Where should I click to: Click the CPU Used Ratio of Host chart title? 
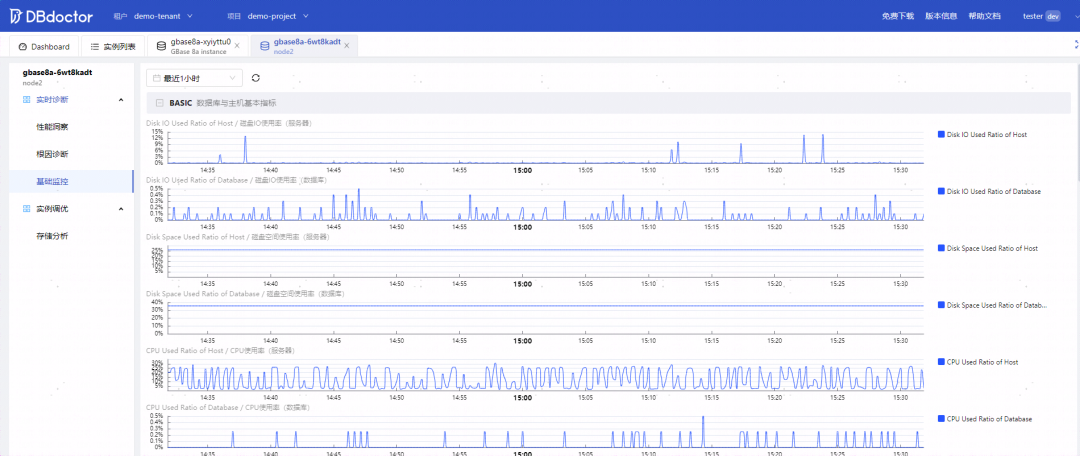(x=221, y=351)
